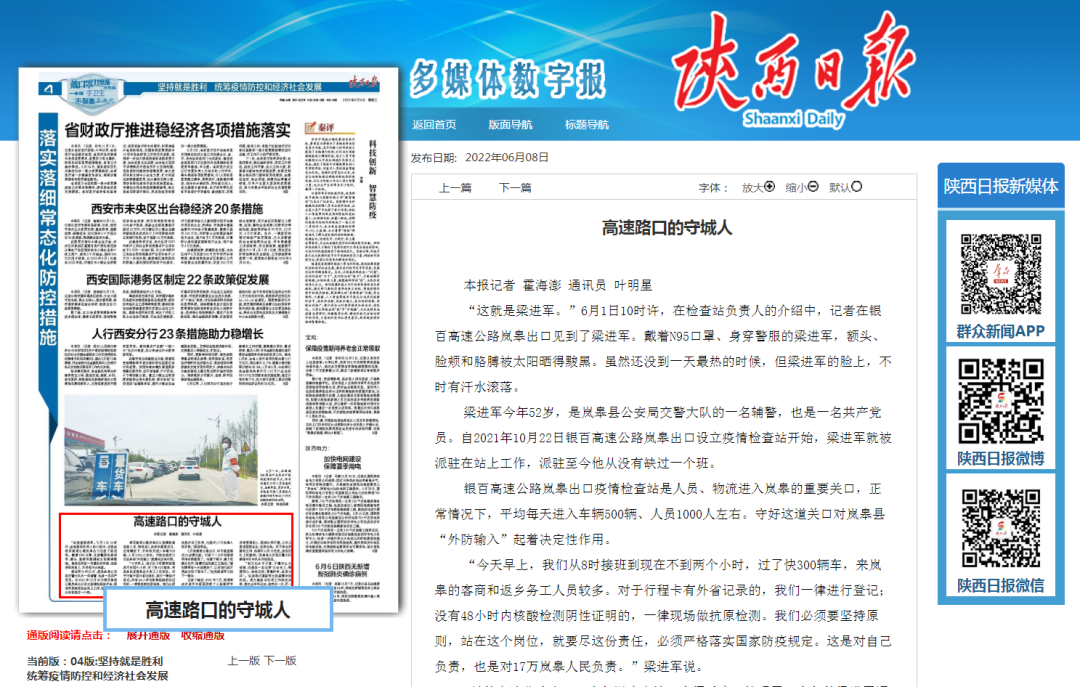
Task: Click the 收缩通版 link
Action: point(202,635)
